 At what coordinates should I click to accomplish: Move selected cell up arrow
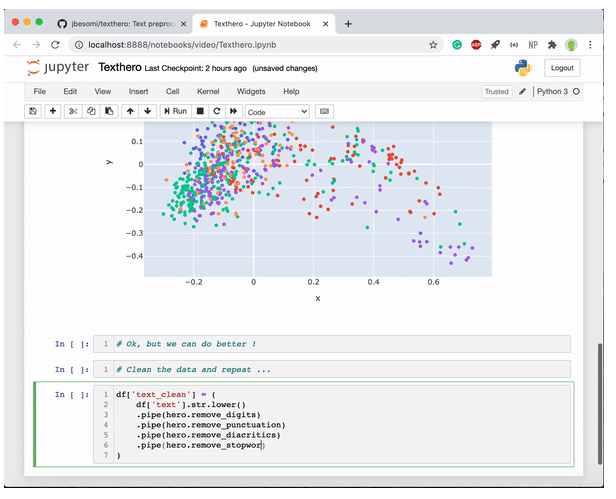(x=130, y=112)
